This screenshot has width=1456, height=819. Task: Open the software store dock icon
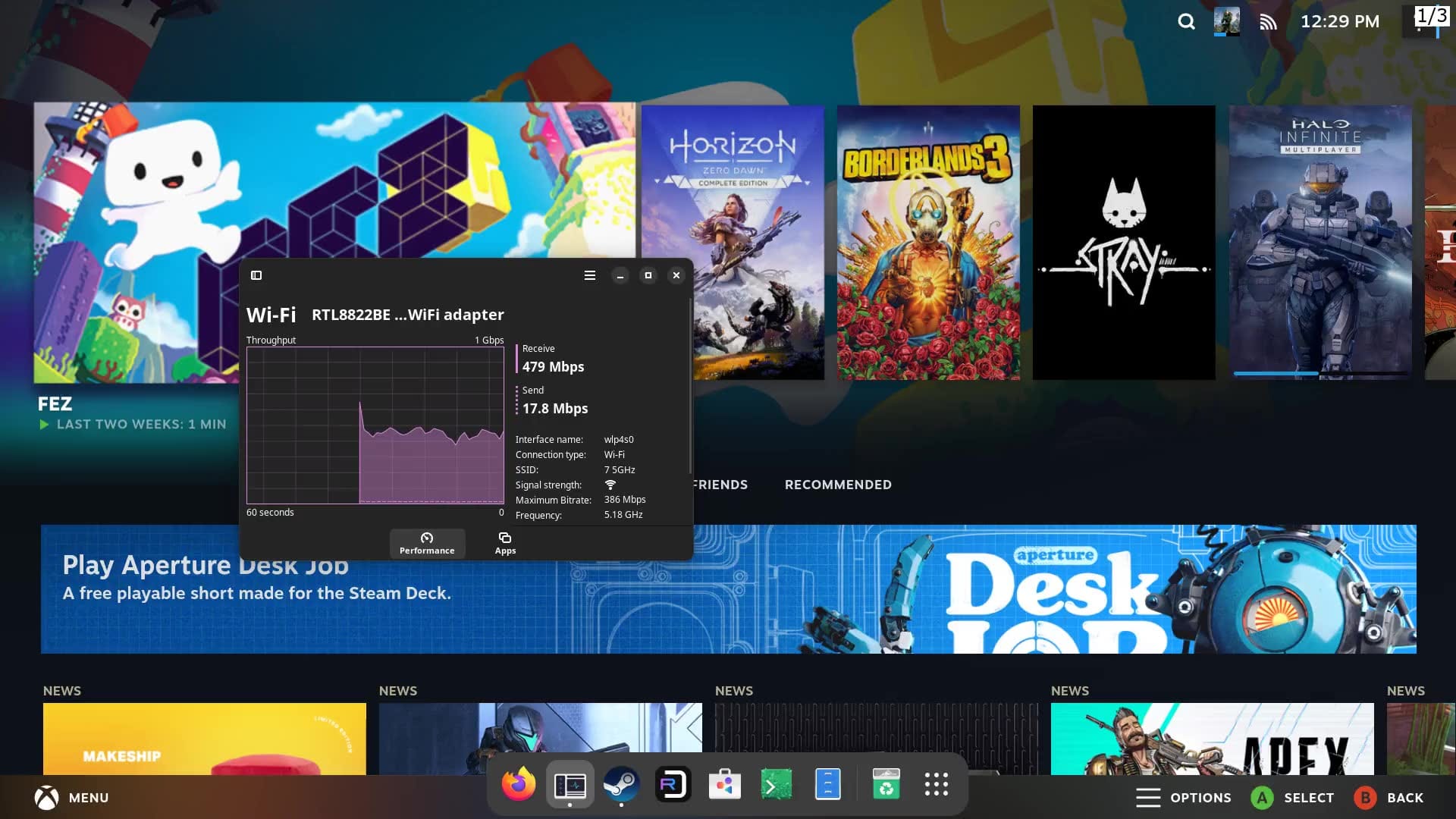tap(724, 784)
